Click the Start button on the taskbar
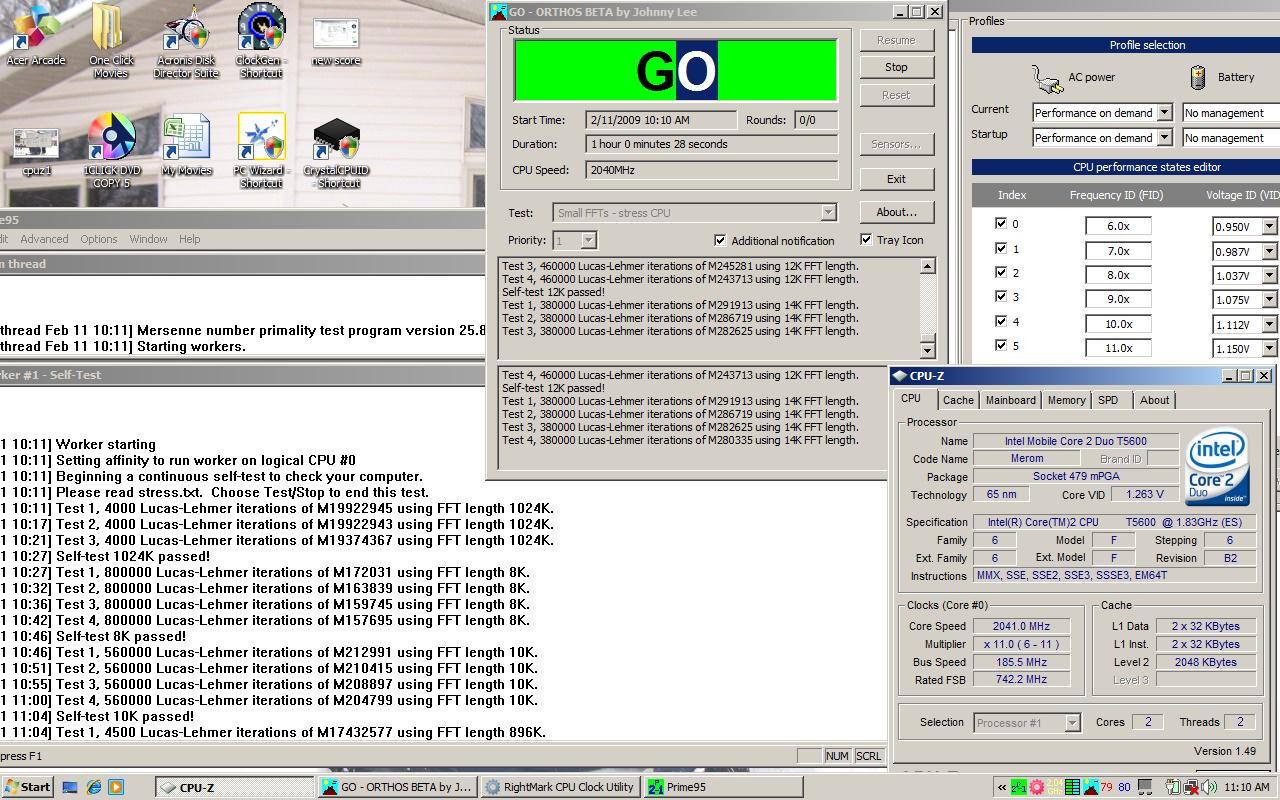 tap(28, 787)
